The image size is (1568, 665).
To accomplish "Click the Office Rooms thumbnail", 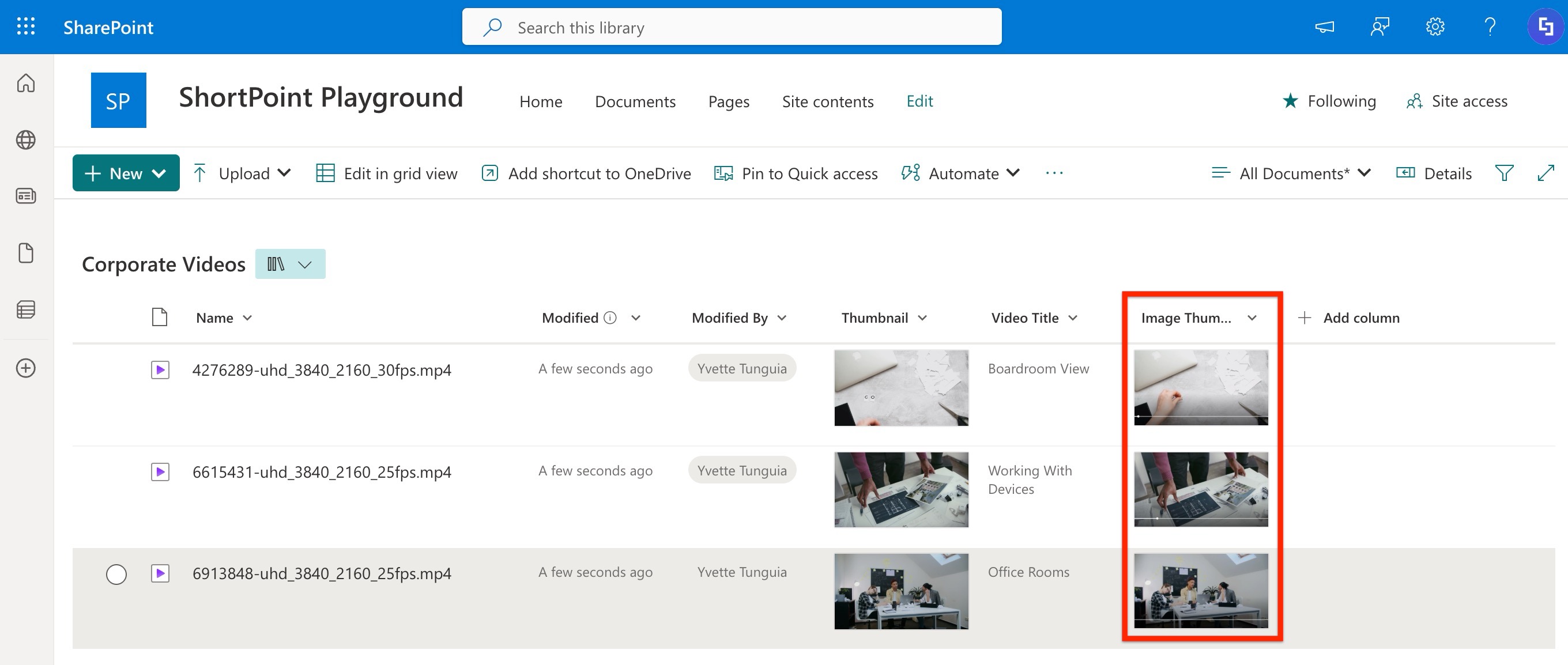I will pos(901,591).
